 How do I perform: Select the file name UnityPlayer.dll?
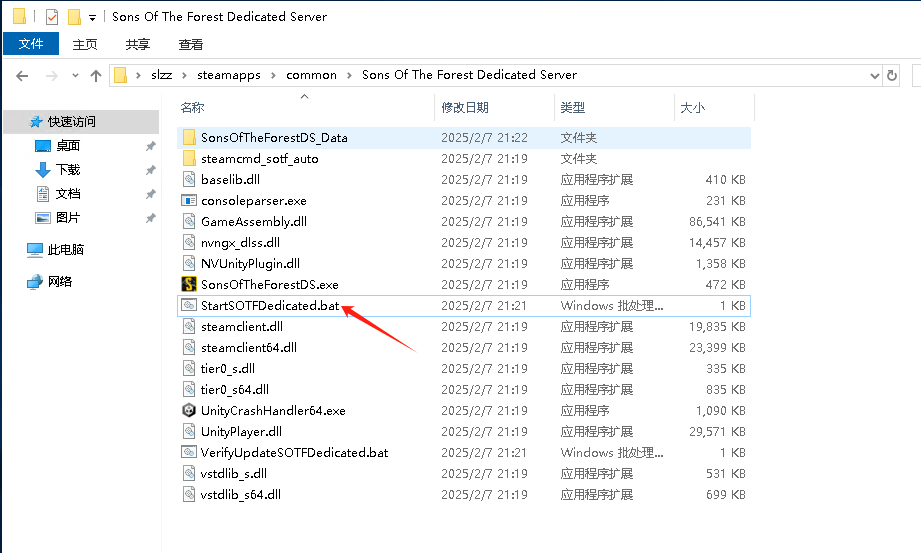241,432
